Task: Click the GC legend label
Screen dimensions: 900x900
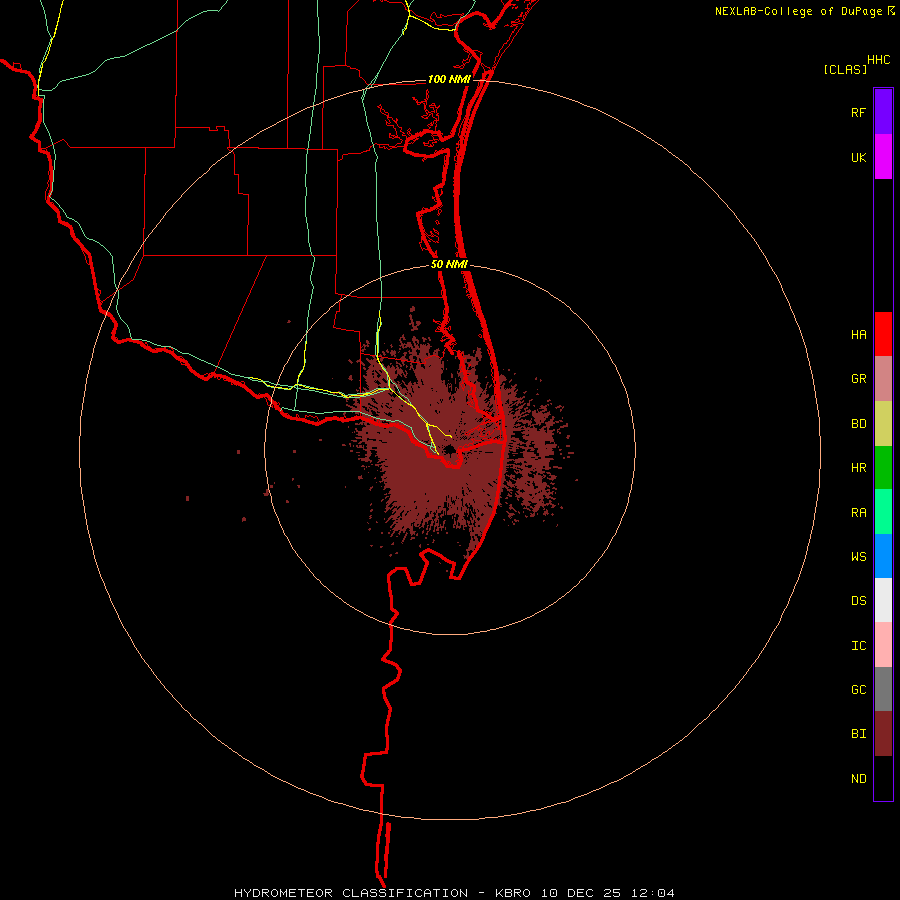Action: pyautogui.click(x=858, y=690)
